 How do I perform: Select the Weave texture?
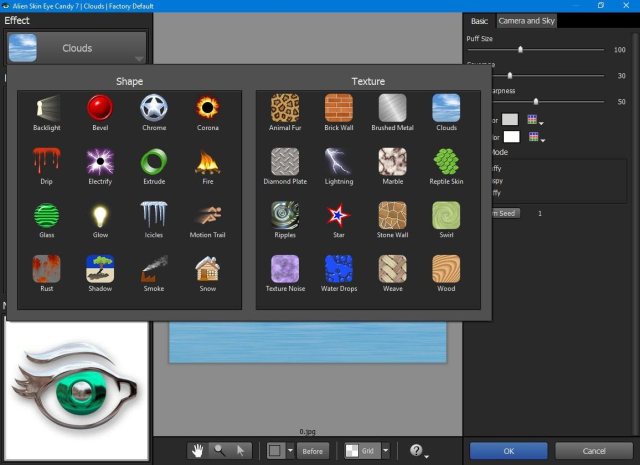point(392,269)
